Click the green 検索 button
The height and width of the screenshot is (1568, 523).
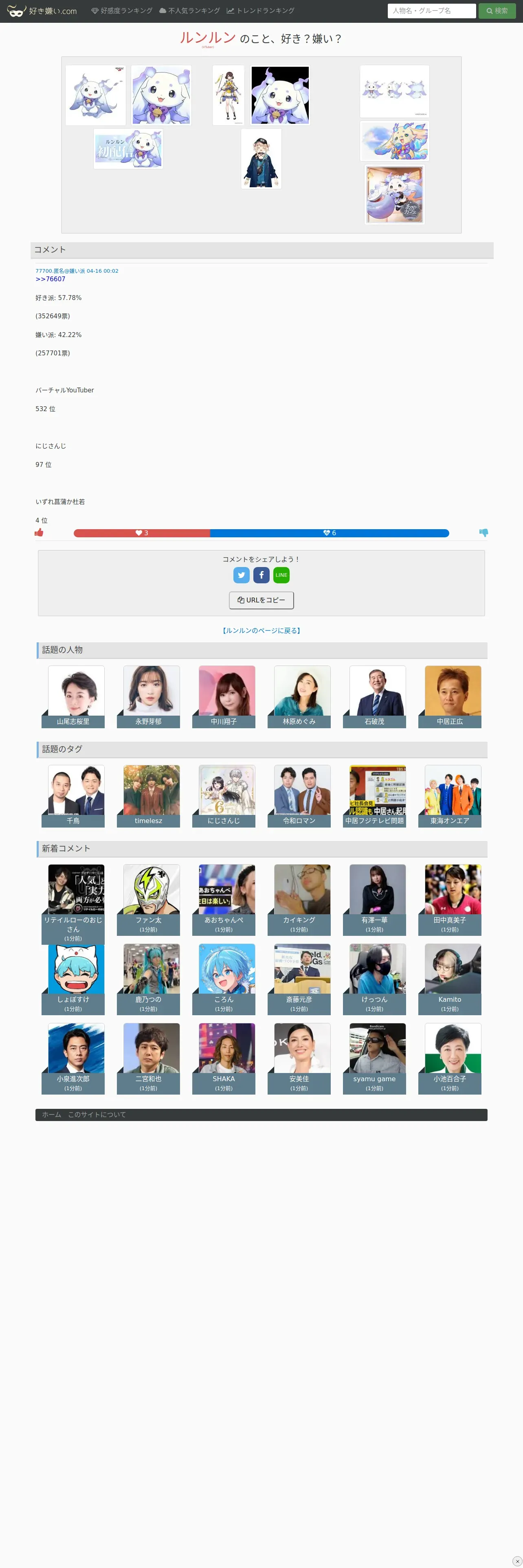[x=497, y=11]
